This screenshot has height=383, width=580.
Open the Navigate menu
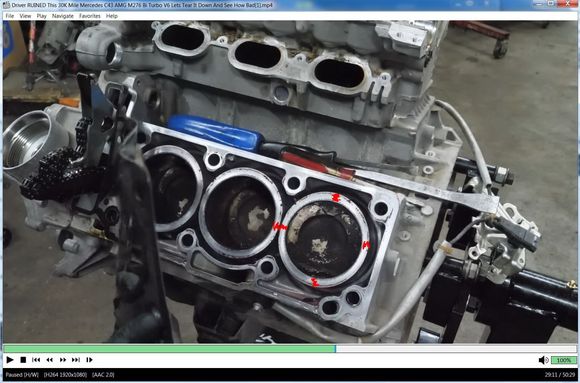pyautogui.click(x=63, y=16)
